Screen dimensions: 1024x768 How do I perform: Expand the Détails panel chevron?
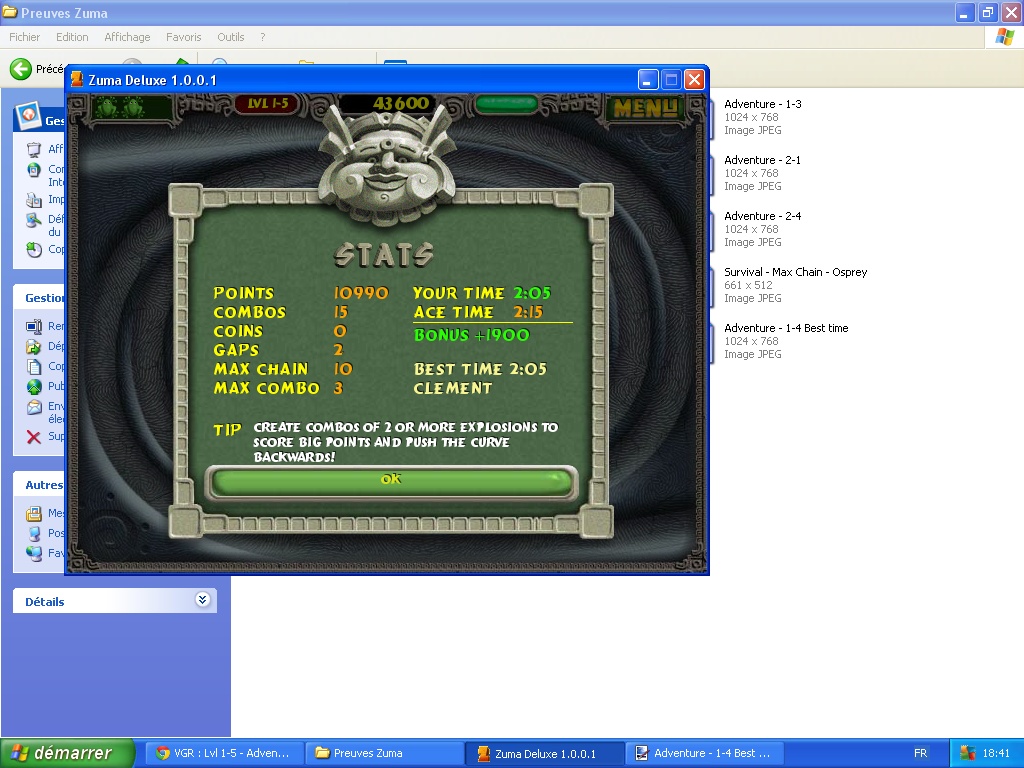click(202, 600)
